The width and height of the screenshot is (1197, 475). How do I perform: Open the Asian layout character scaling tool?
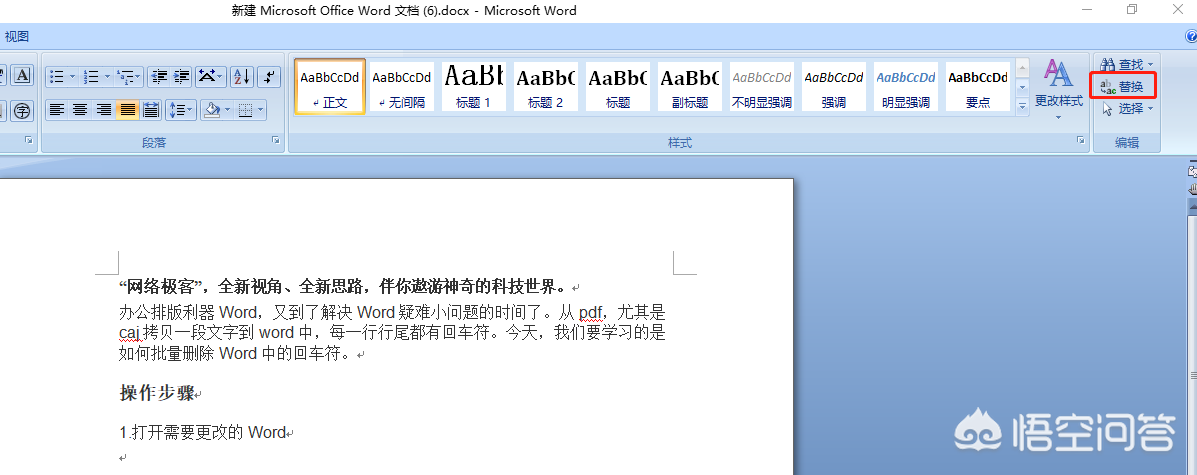click(x=206, y=76)
